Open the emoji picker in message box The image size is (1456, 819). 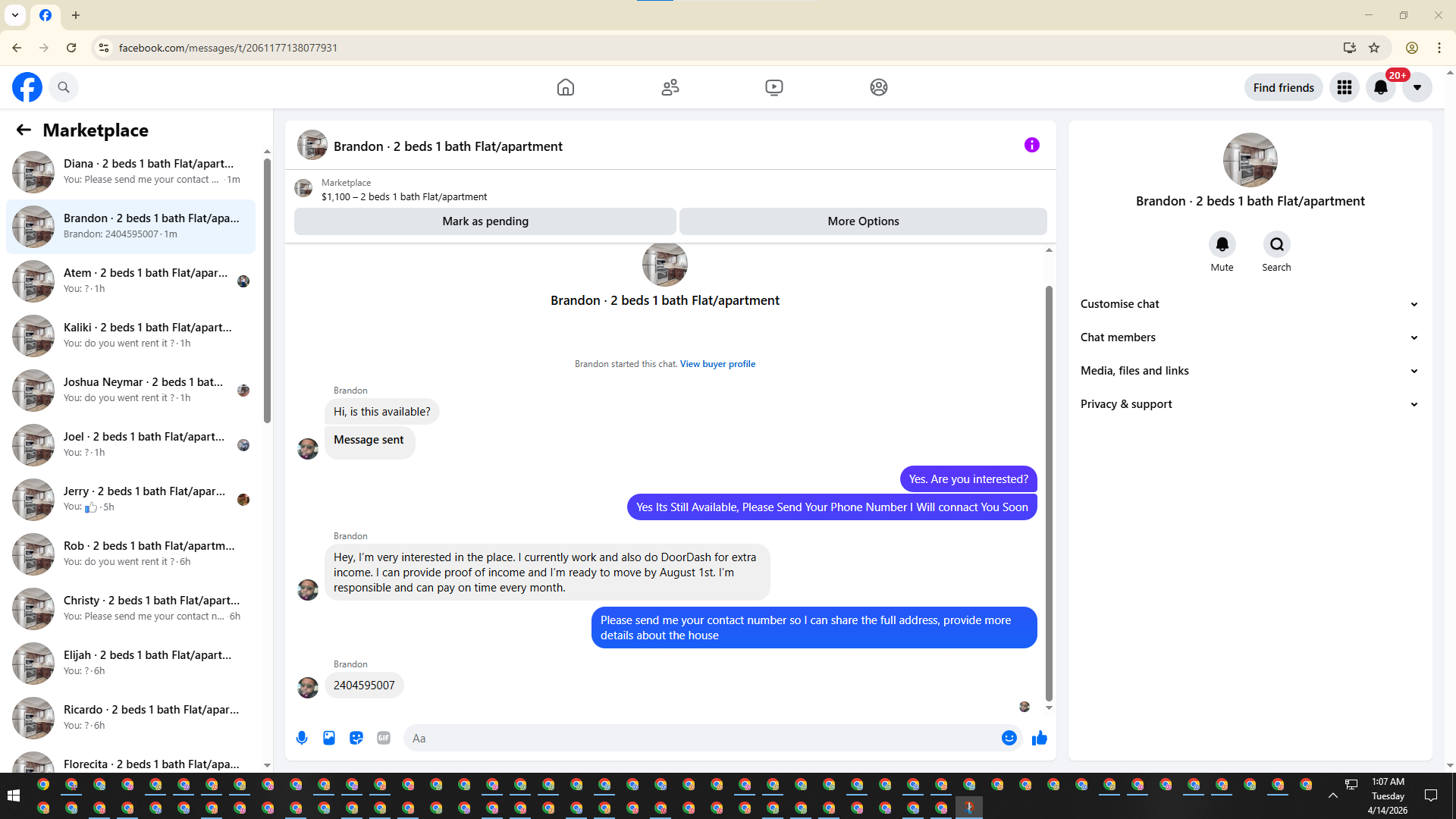pyautogui.click(x=1009, y=738)
